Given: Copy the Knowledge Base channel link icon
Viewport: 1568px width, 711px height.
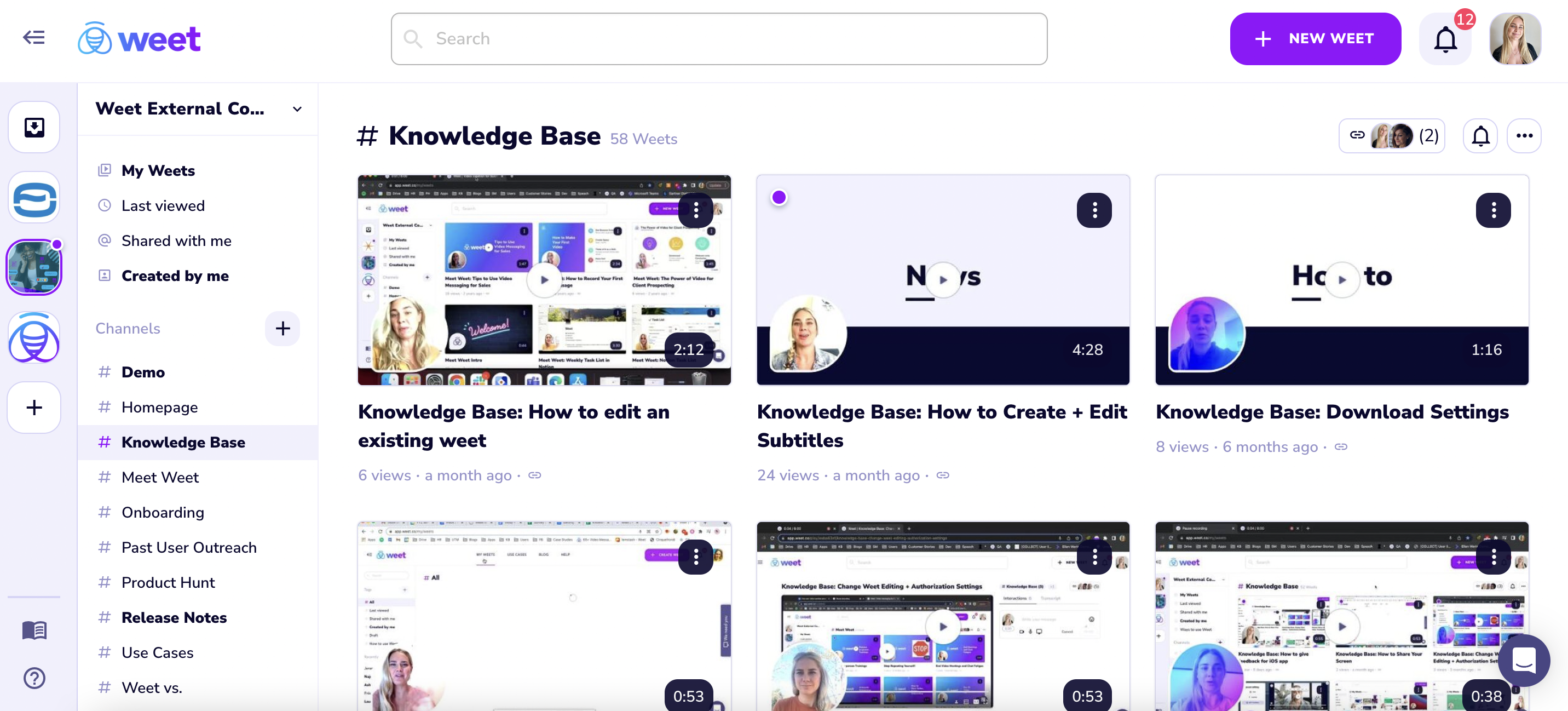Looking at the screenshot, I should point(1357,135).
